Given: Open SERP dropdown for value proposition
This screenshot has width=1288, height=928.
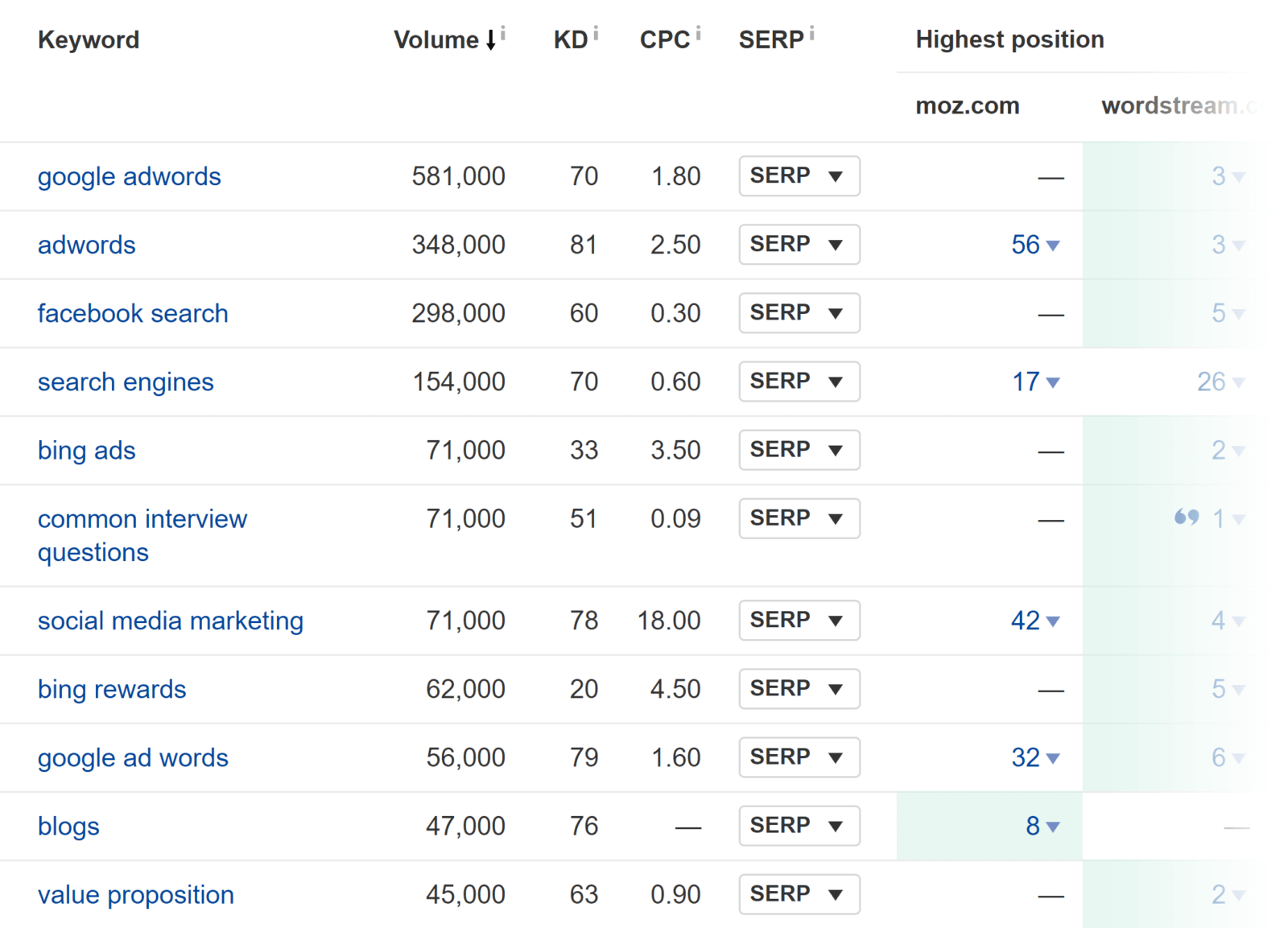Looking at the screenshot, I should coord(799,894).
